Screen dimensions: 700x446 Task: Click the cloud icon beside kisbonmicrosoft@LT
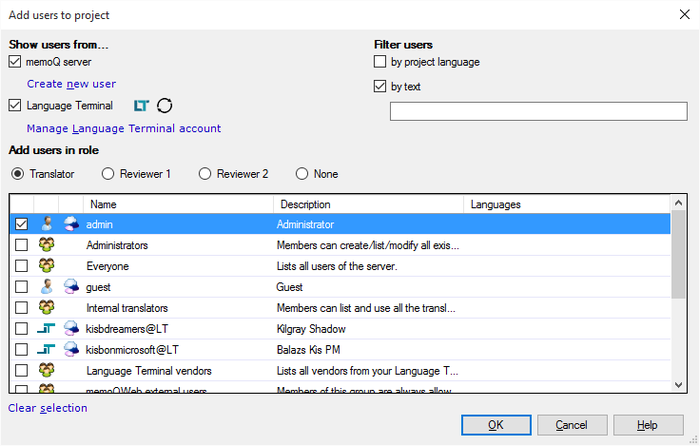(71, 350)
